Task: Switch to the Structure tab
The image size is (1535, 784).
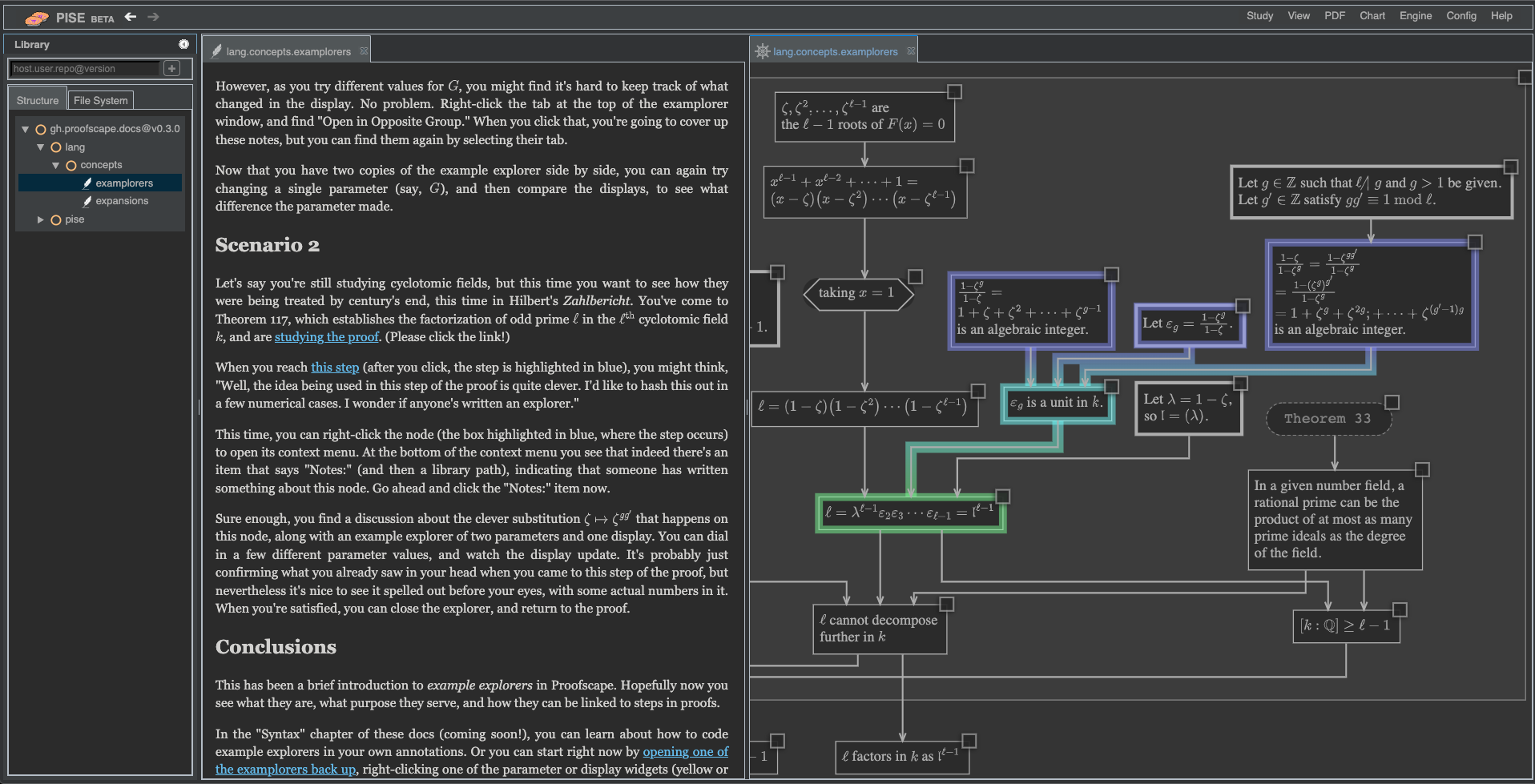Action: pyautogui.click(x=38, y=100)
